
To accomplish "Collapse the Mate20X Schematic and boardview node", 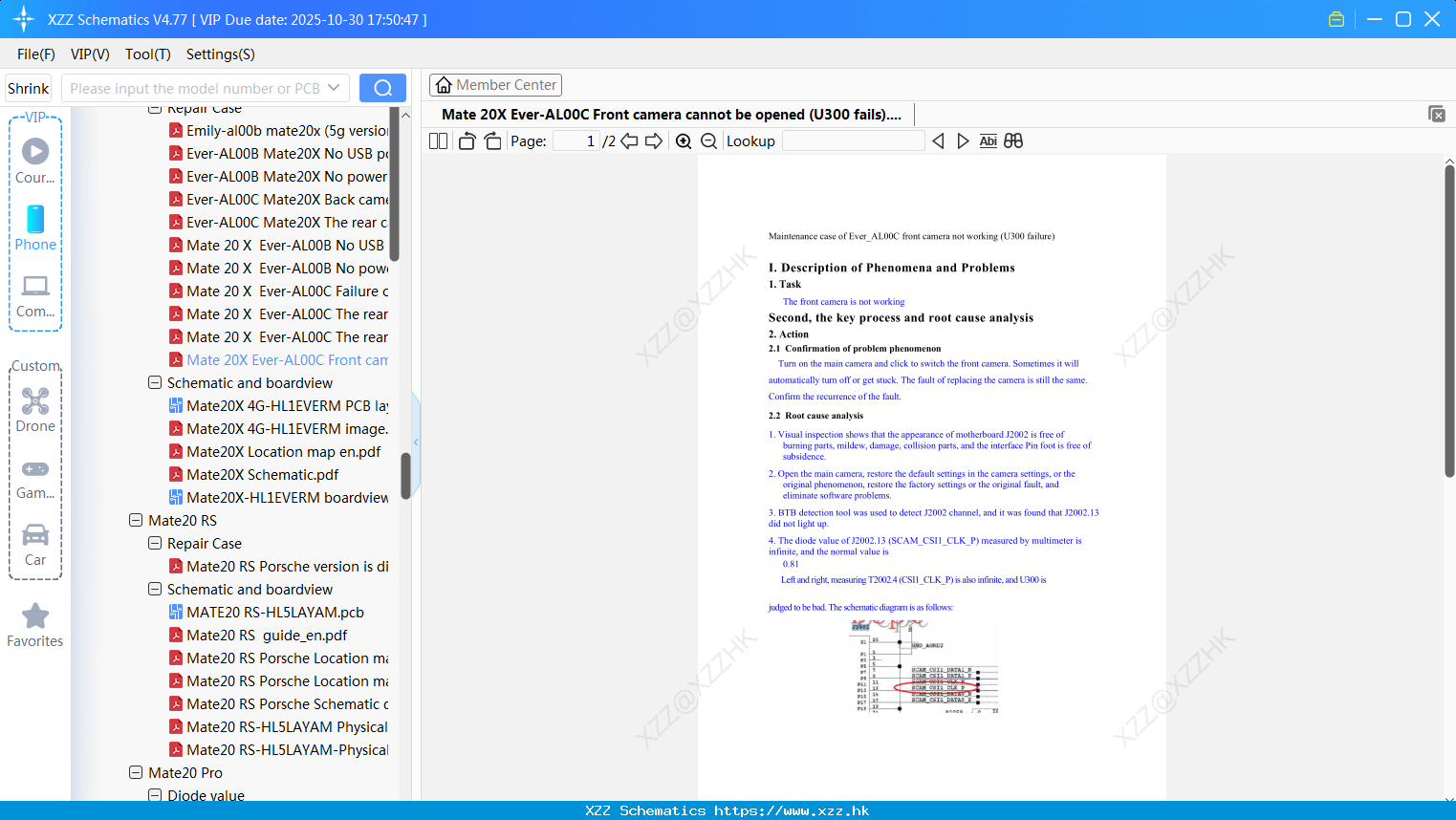I will (x=155, y=382).
